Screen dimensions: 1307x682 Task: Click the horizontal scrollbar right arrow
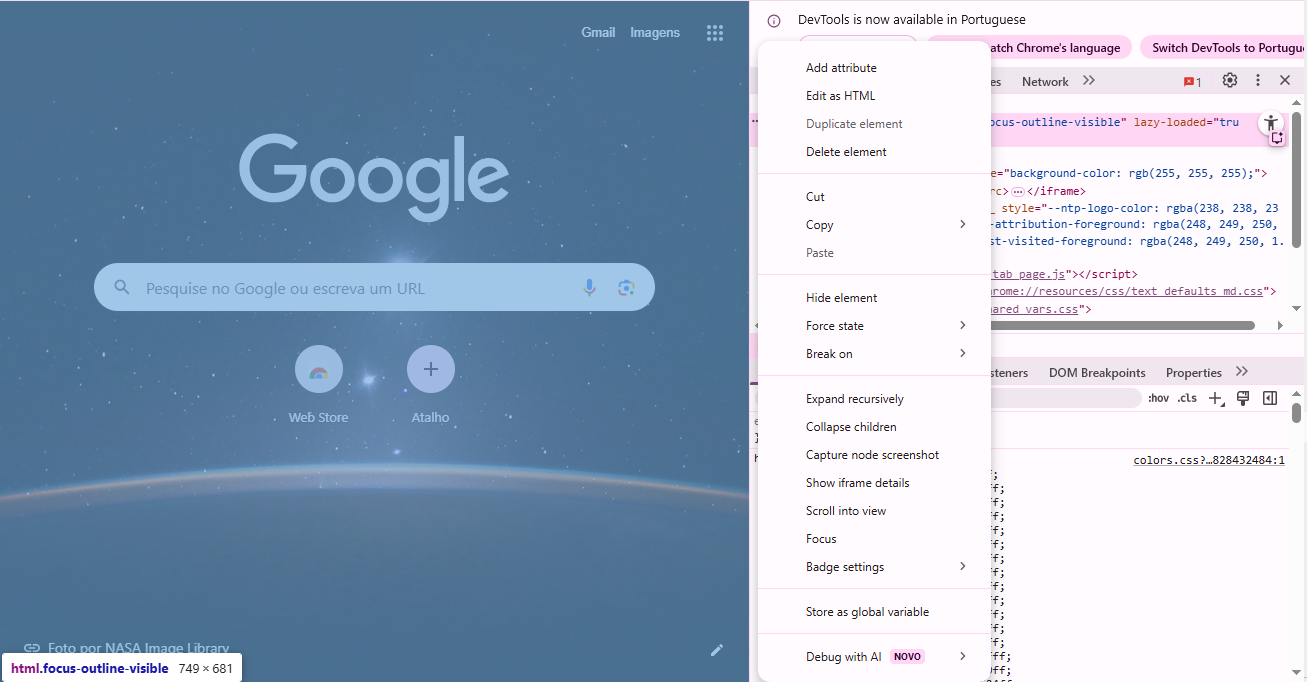click(1280, 325)
